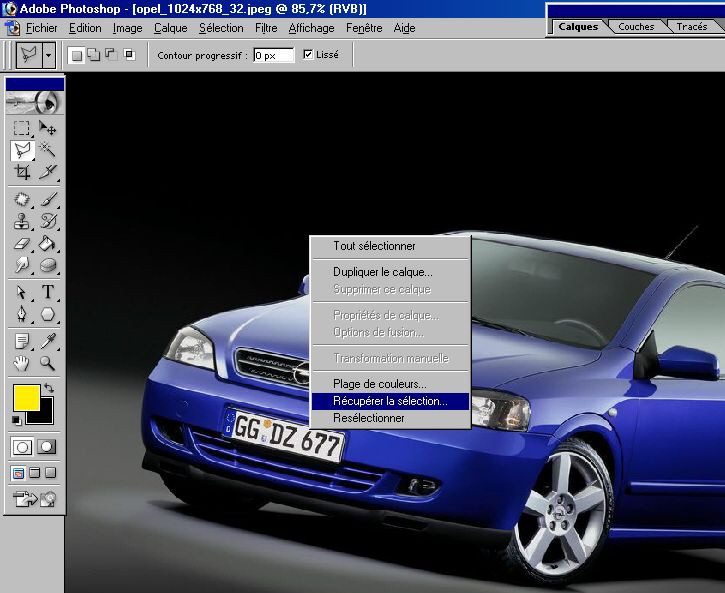Choose full screen mode
The width and height of the screenshot is (725, 593).
tap(51, 473)
